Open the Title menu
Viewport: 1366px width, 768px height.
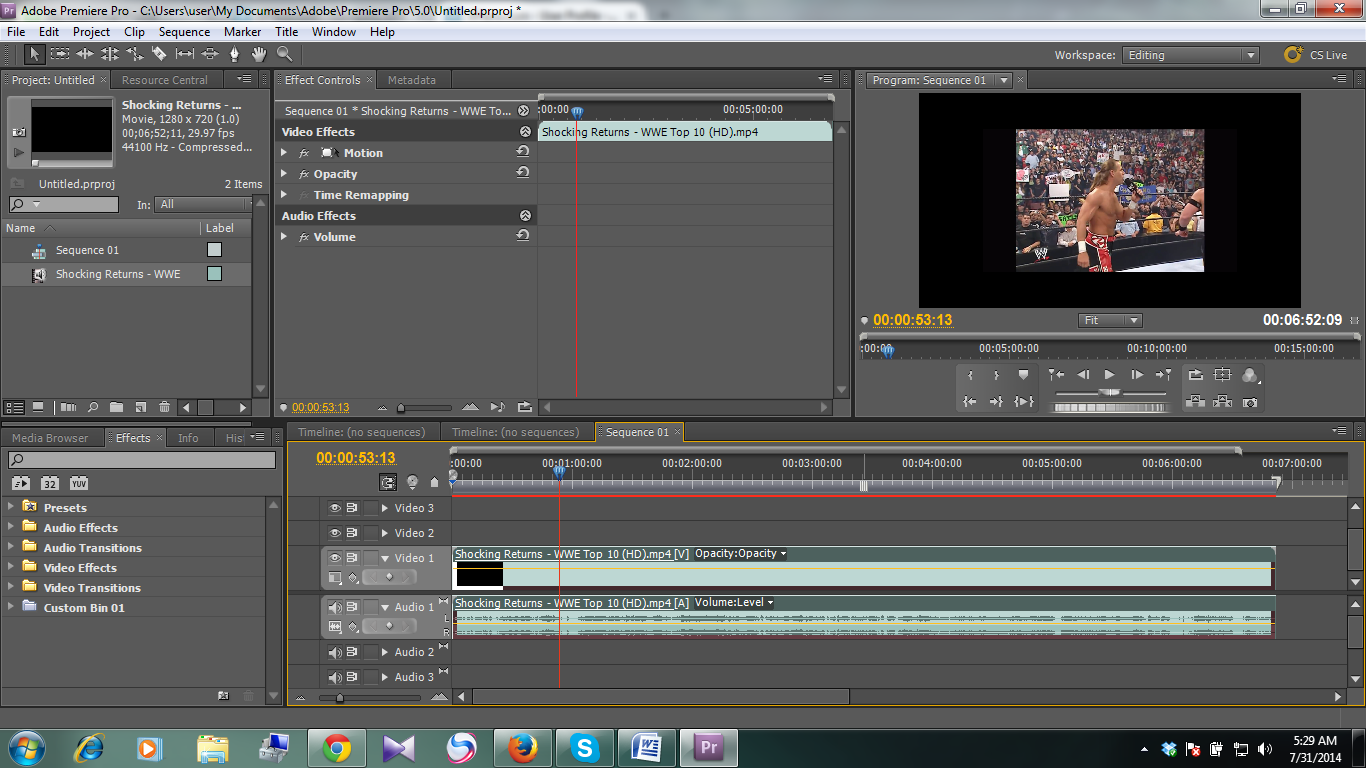286,32
